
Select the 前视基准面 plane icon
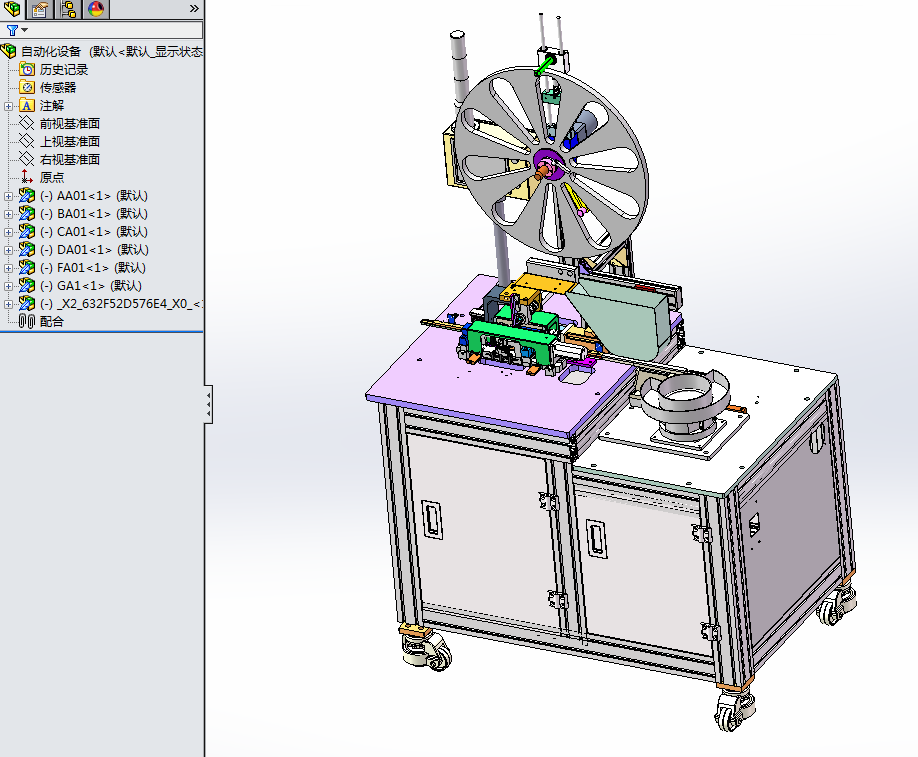pyautogui.click(x=27, y=124)
